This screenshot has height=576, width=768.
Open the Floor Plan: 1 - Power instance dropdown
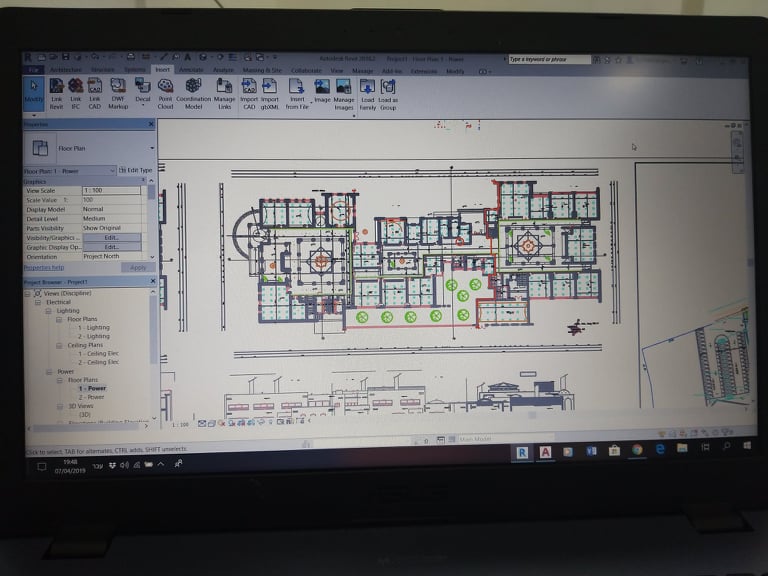112,171
